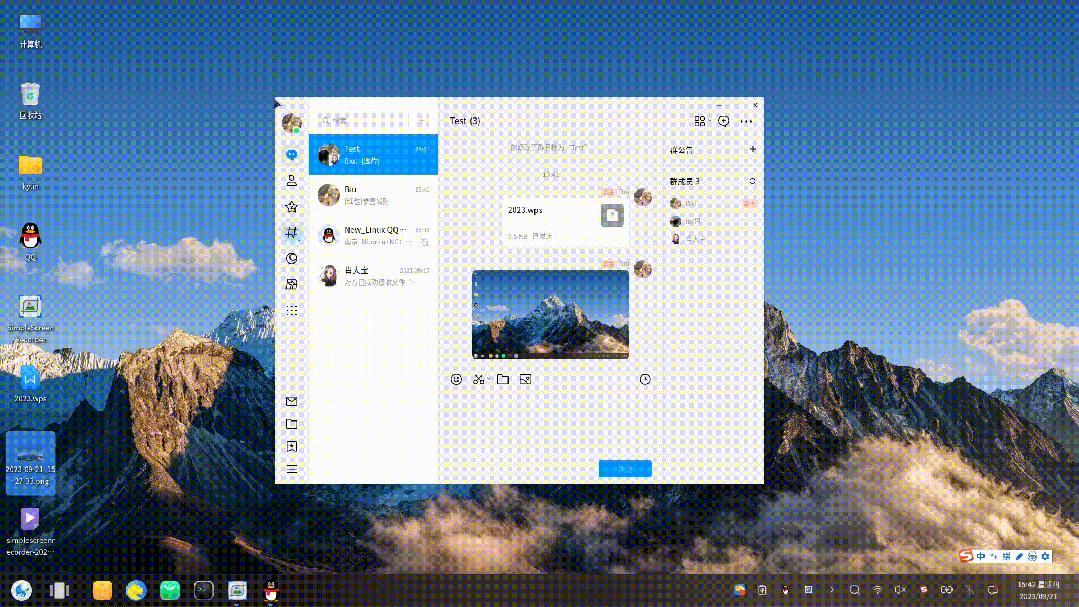Open the Contacts icon in QQ sidebar
This screenshot has height=607, width=1079.
(292, 180)
